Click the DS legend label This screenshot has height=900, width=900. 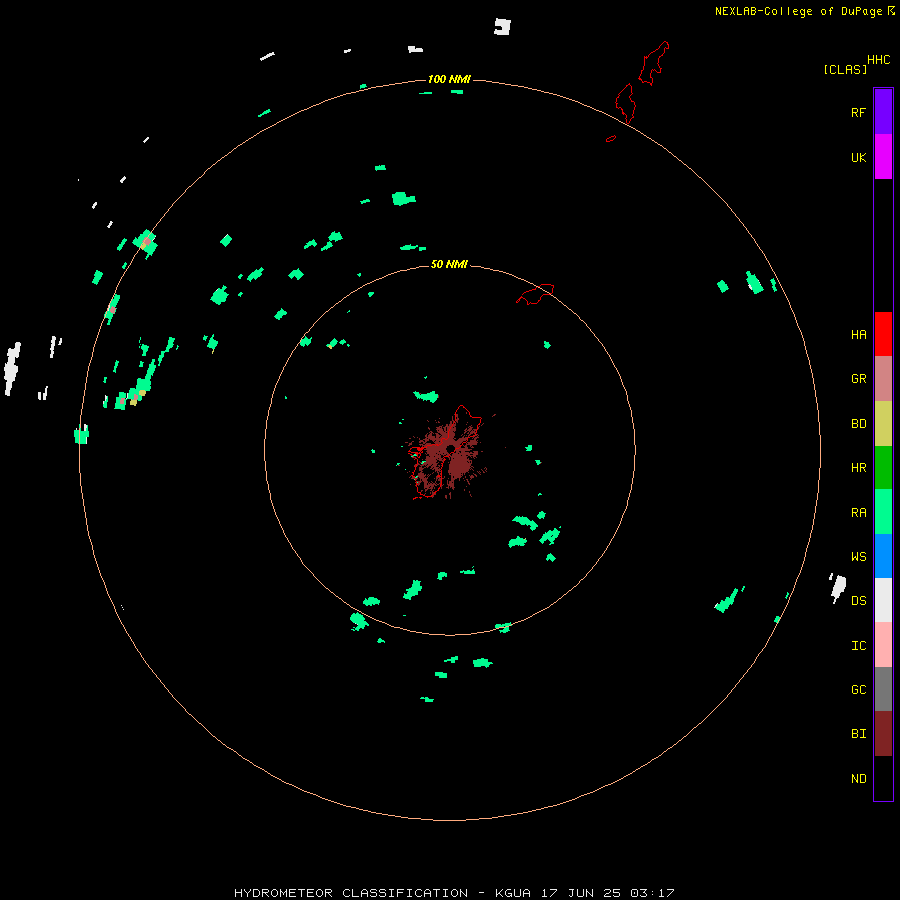[x=858, y=601]
